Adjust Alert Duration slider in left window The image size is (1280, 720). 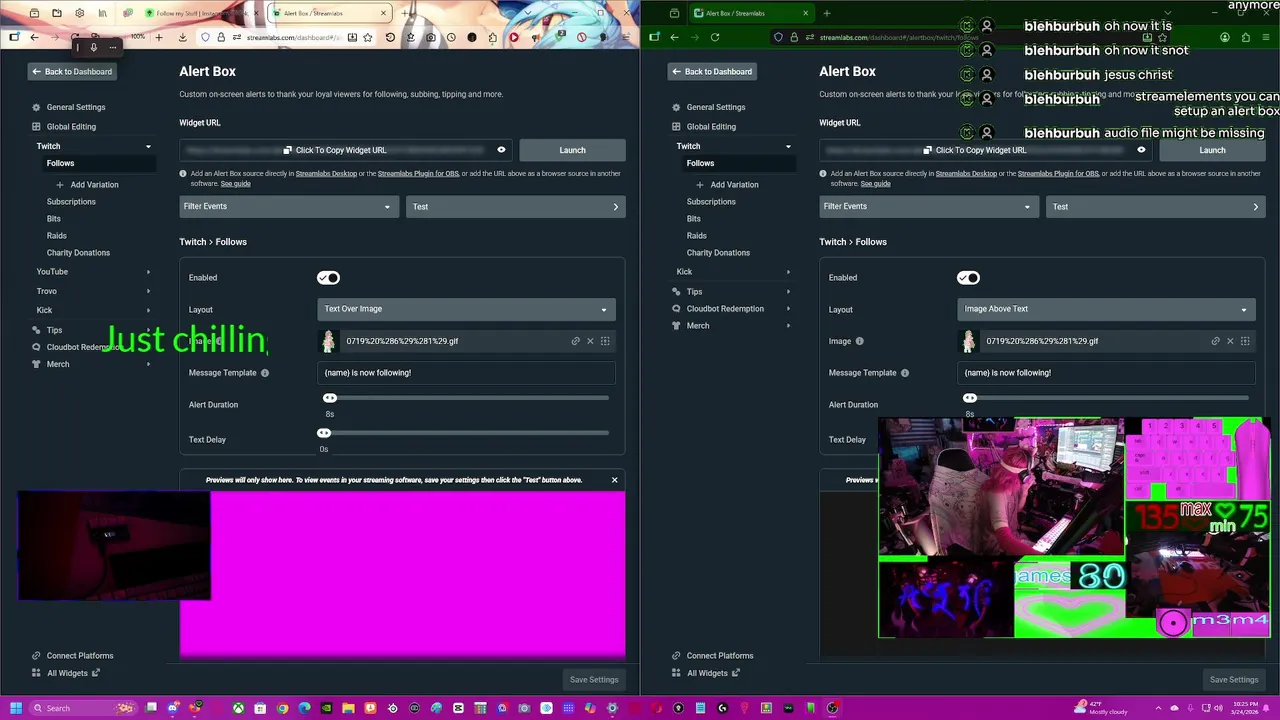click(330, 398)
